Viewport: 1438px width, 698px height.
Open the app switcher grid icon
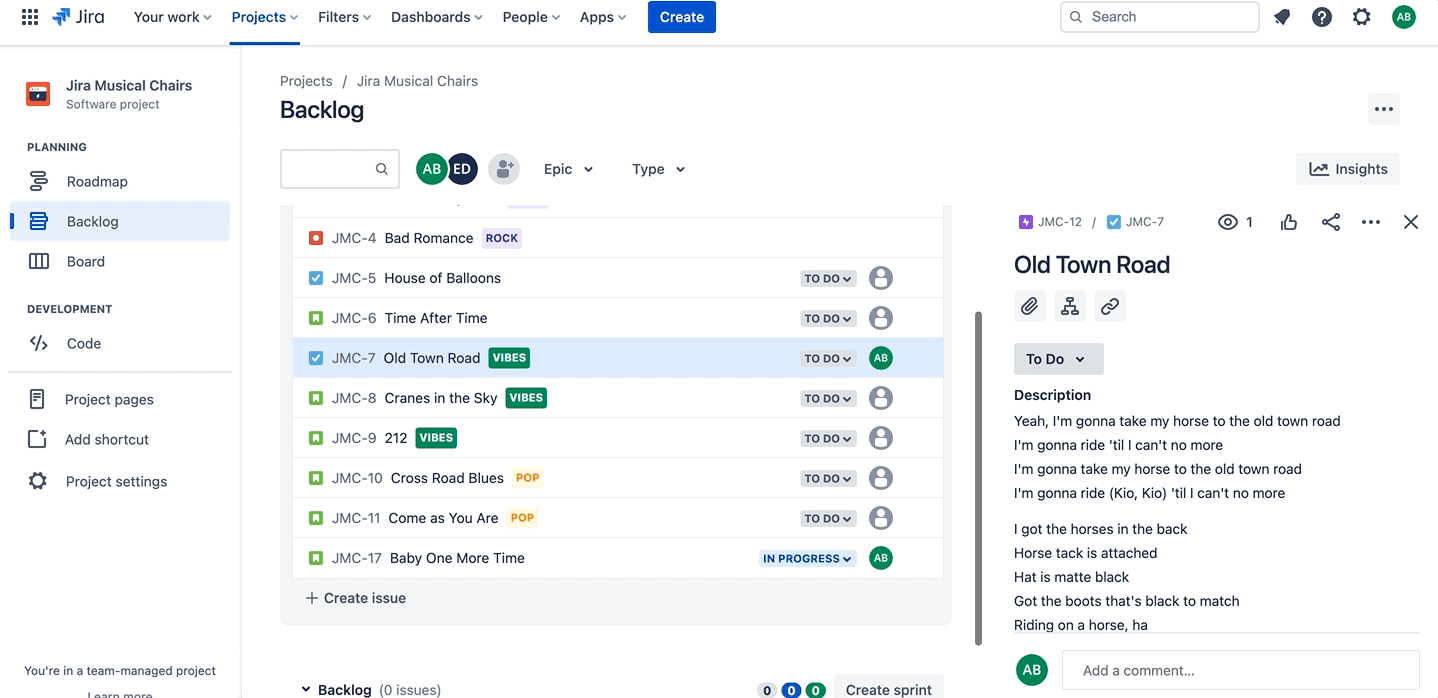click(30, 17)
